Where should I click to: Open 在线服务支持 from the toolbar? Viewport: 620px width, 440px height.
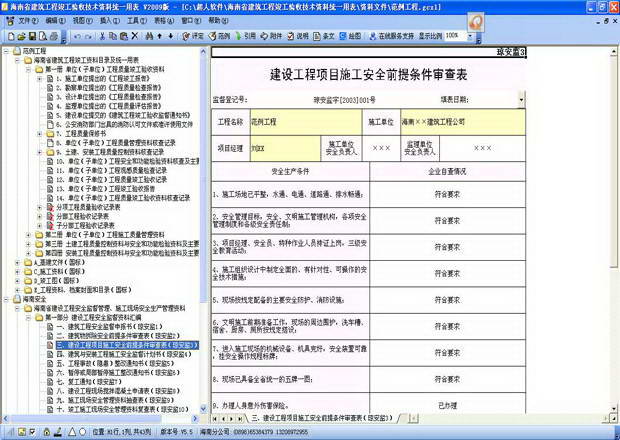pyautogui.click(x=391, y=36)
